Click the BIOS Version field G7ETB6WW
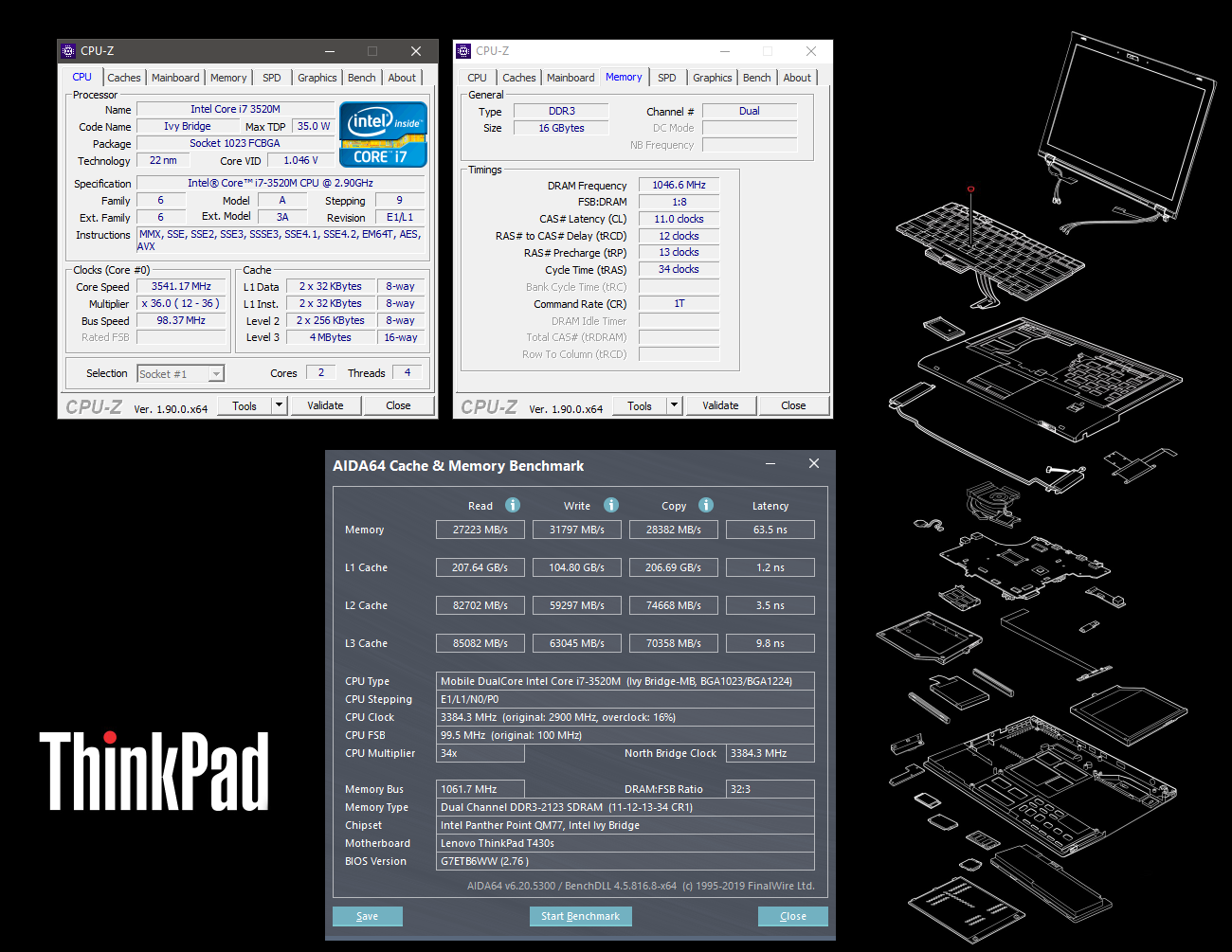The width and height of the screenshot is (1232, 952). 625,861
